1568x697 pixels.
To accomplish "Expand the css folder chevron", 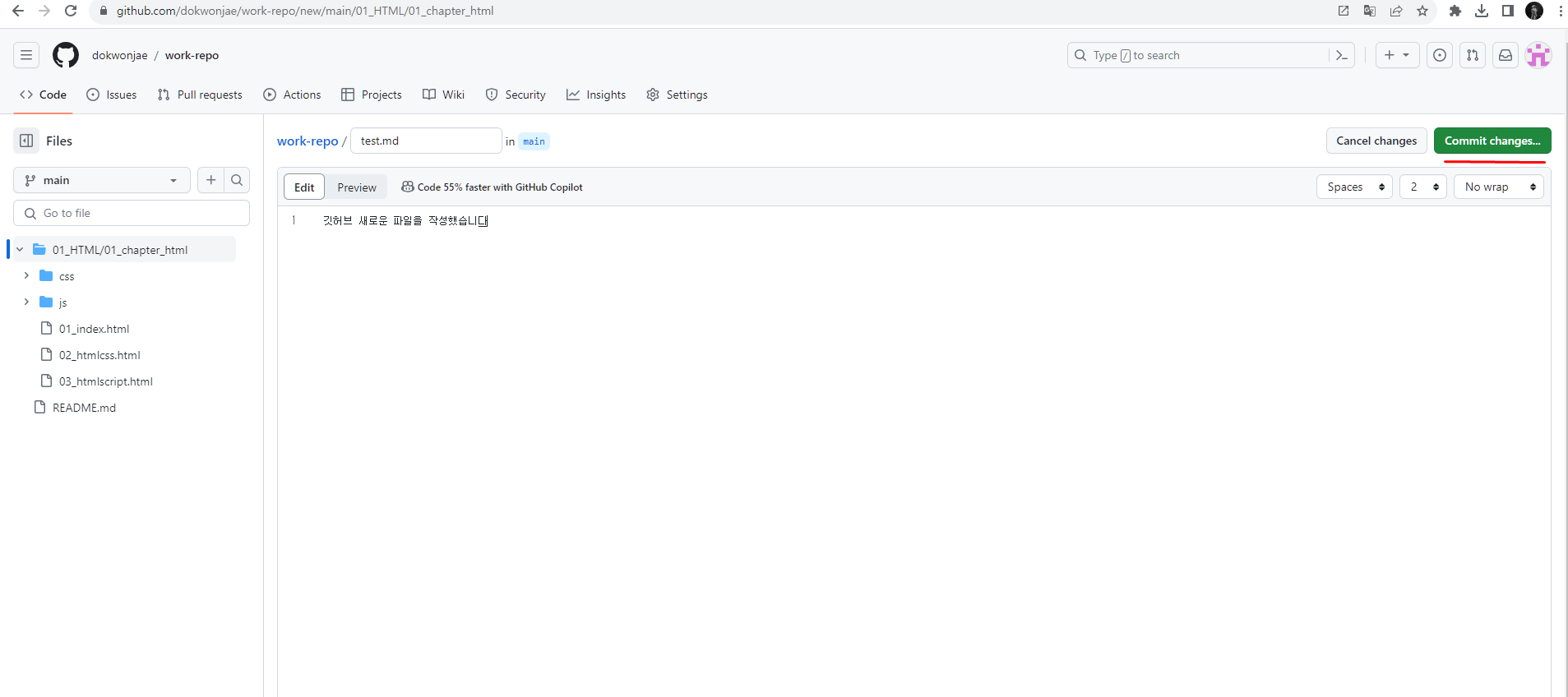I will 26,276.
